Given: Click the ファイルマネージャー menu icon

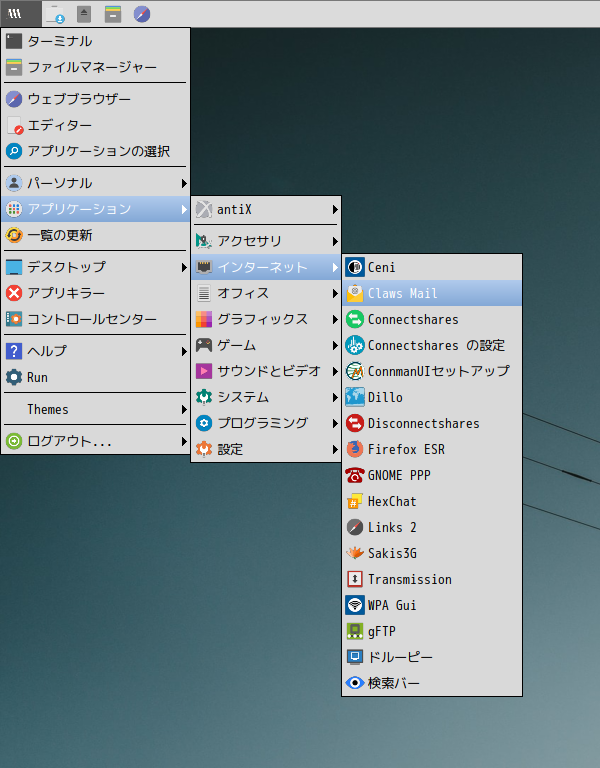Looking at the screenshot, I should pos(14,67).
